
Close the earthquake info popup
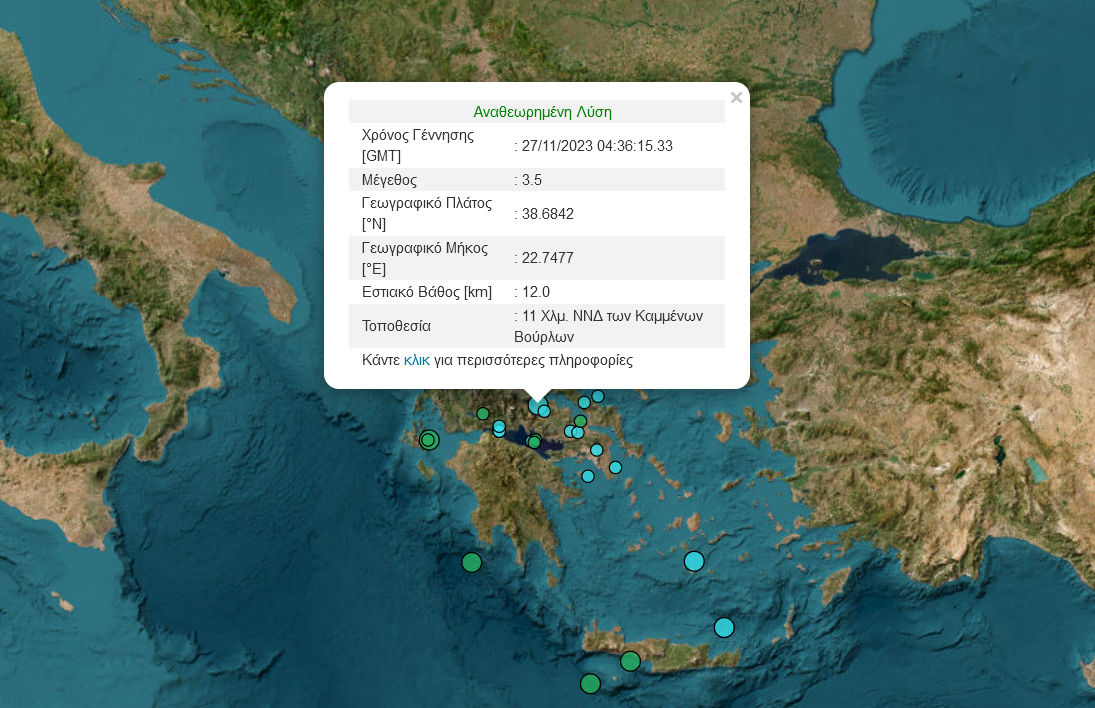point(736,98)
